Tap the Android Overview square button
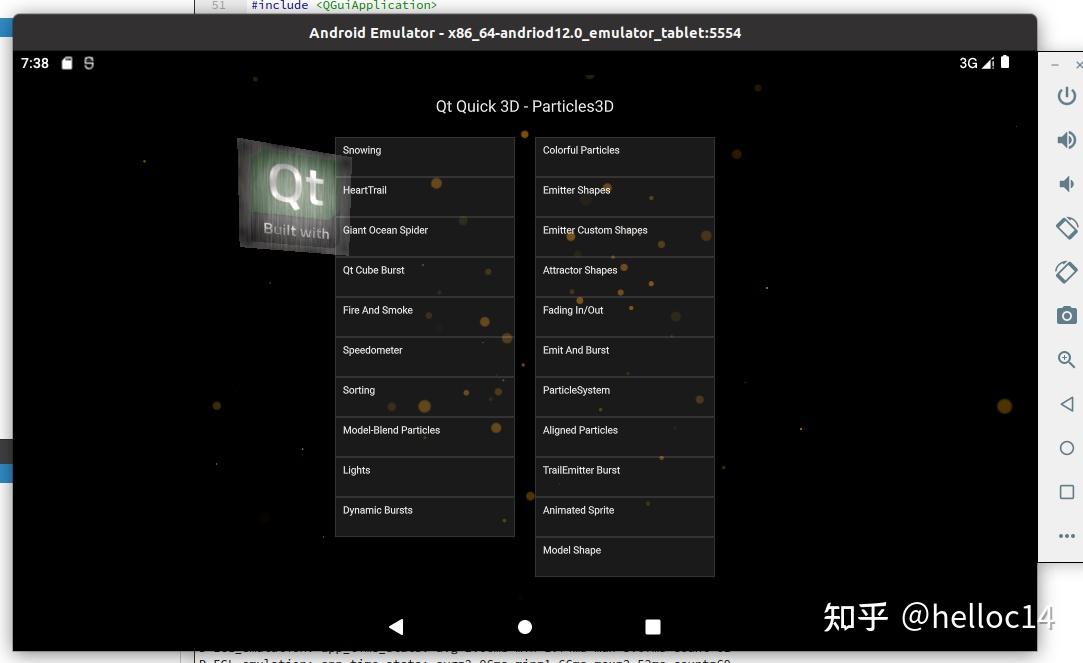Image resolution: width=1083 pixels, height=663 pixels. pyautogui.click(x=652, y=626)
